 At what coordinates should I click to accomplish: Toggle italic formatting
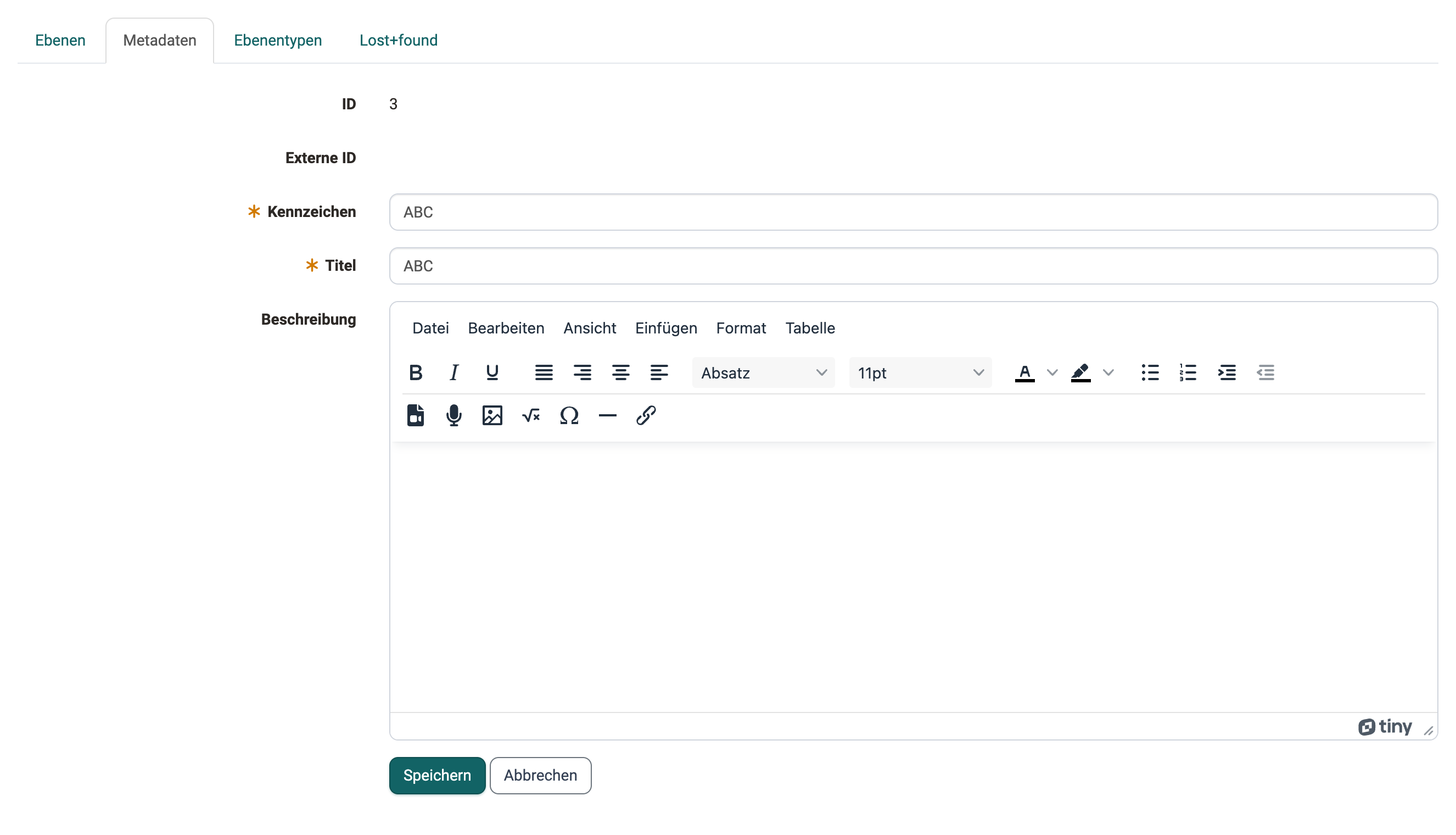click(454, 373)
